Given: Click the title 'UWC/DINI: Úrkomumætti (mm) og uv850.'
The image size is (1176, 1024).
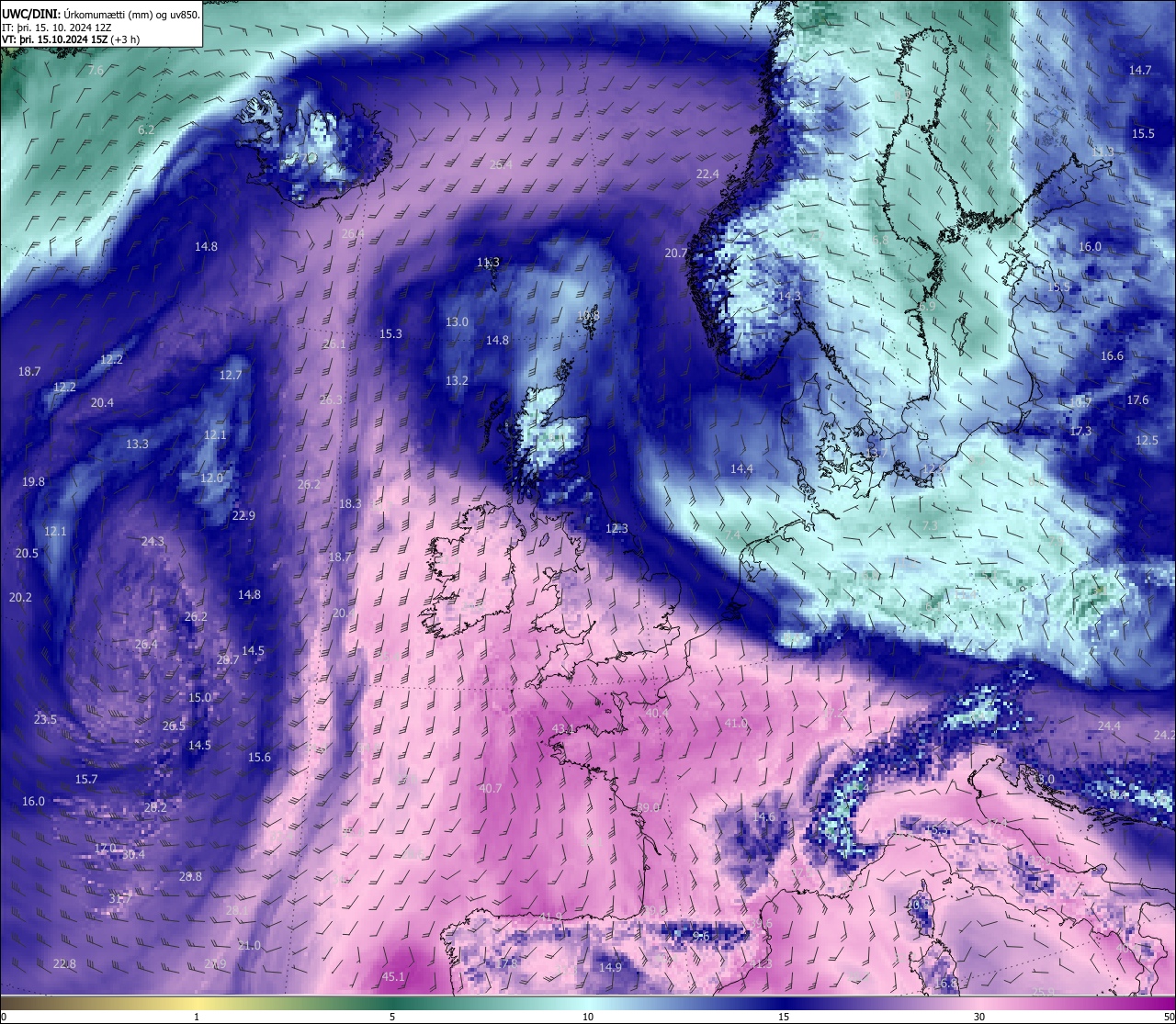Looking at the screenshot, I should (100, 14).
